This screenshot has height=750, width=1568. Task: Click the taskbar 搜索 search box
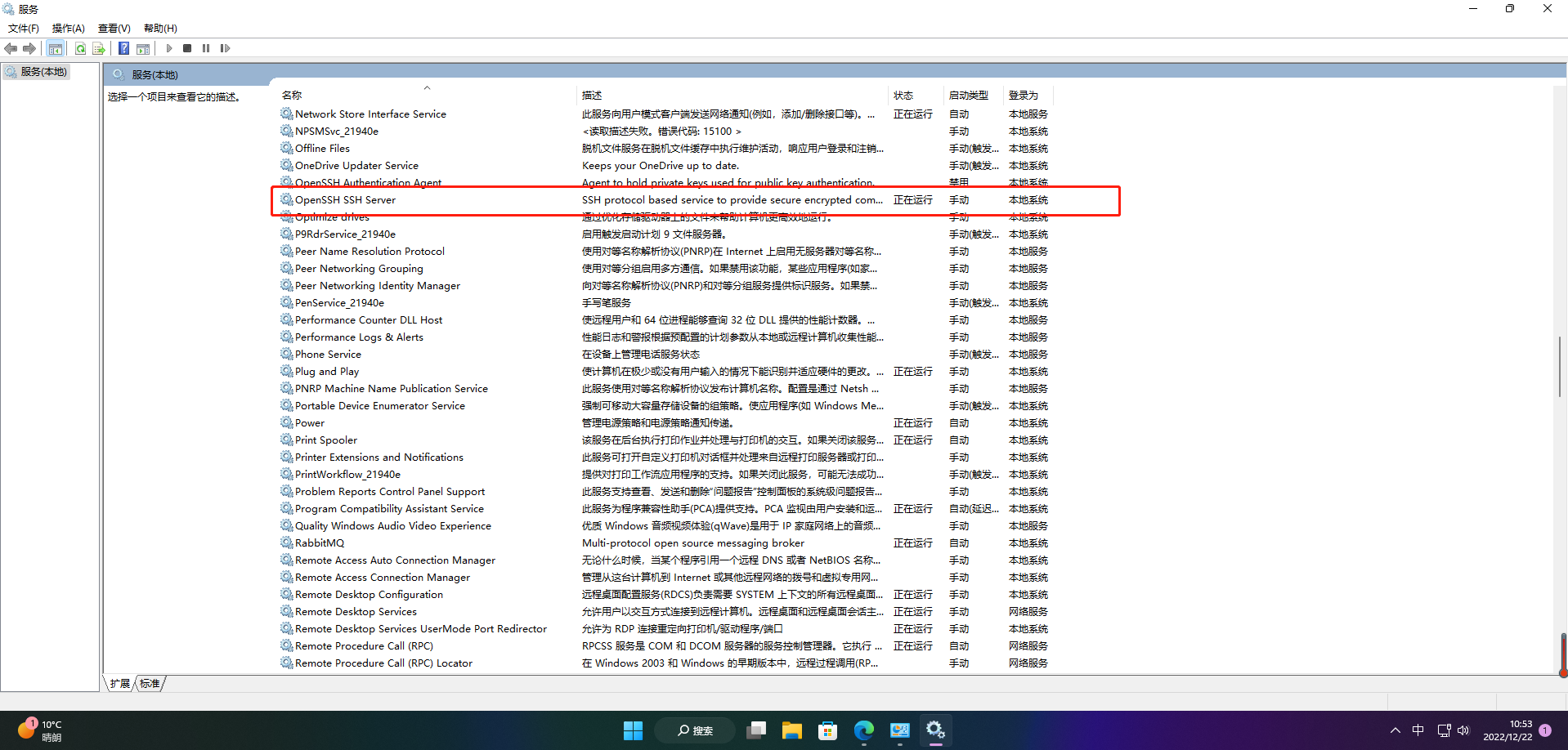pos(696,730)
